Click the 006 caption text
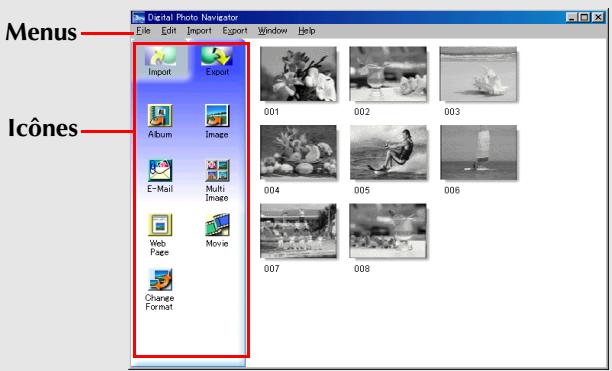The width and height of the screenshot is (612, 371). 452,190
